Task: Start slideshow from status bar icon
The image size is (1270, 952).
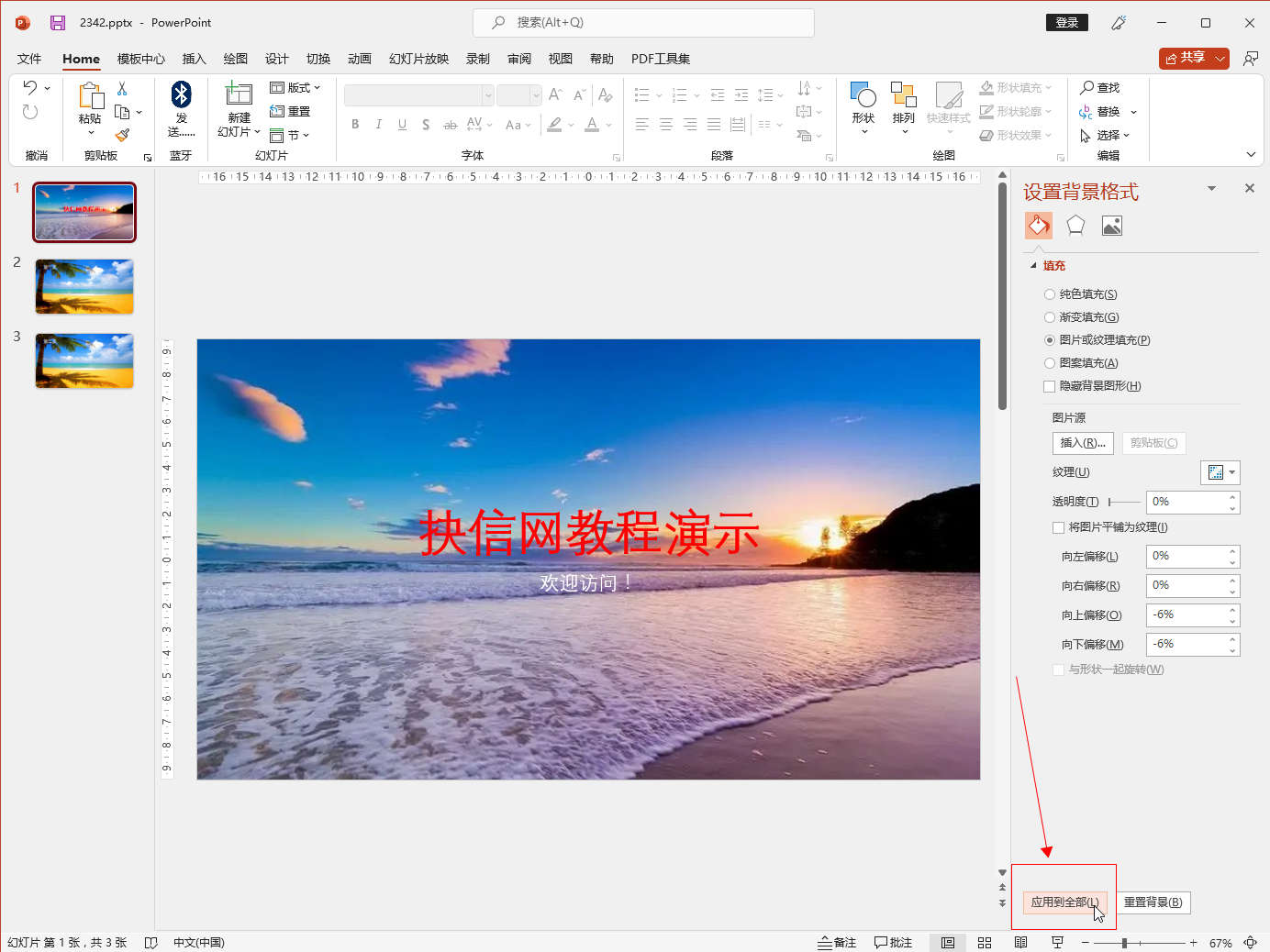Action: pyautogui.click(x=1057, y=943)
